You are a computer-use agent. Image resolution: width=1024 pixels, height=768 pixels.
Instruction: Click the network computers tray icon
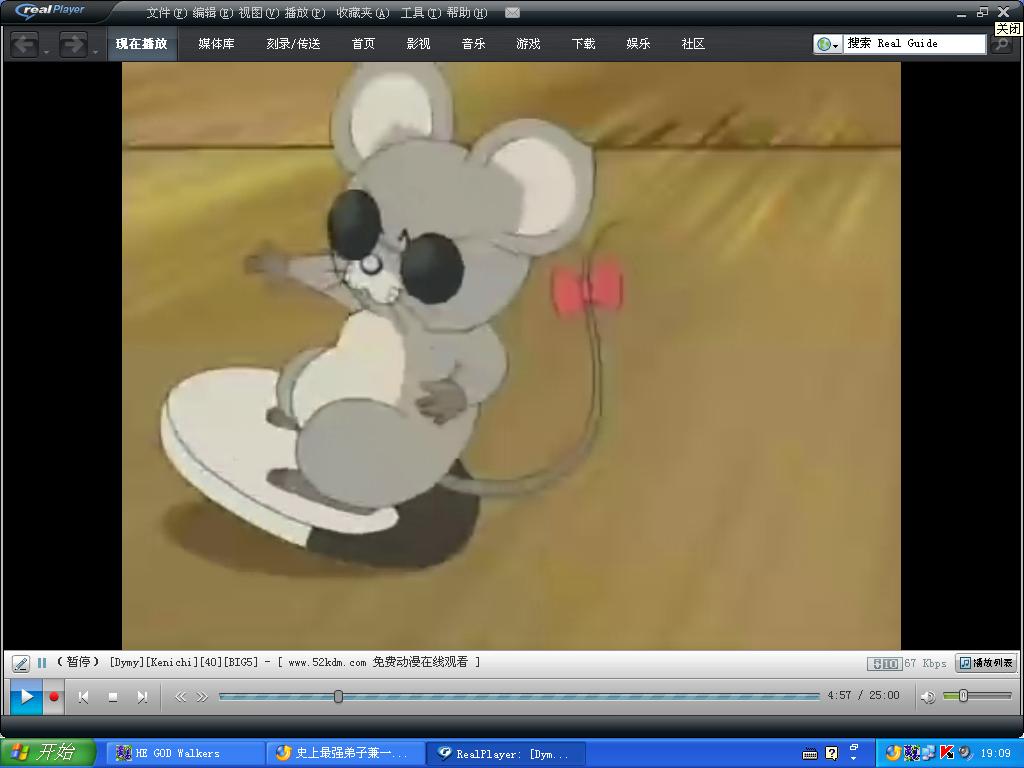pyautogui.click(x=928, y=753)
